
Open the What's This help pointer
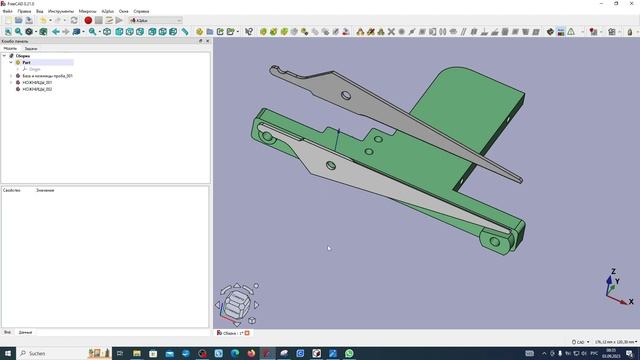coord(249,32)
